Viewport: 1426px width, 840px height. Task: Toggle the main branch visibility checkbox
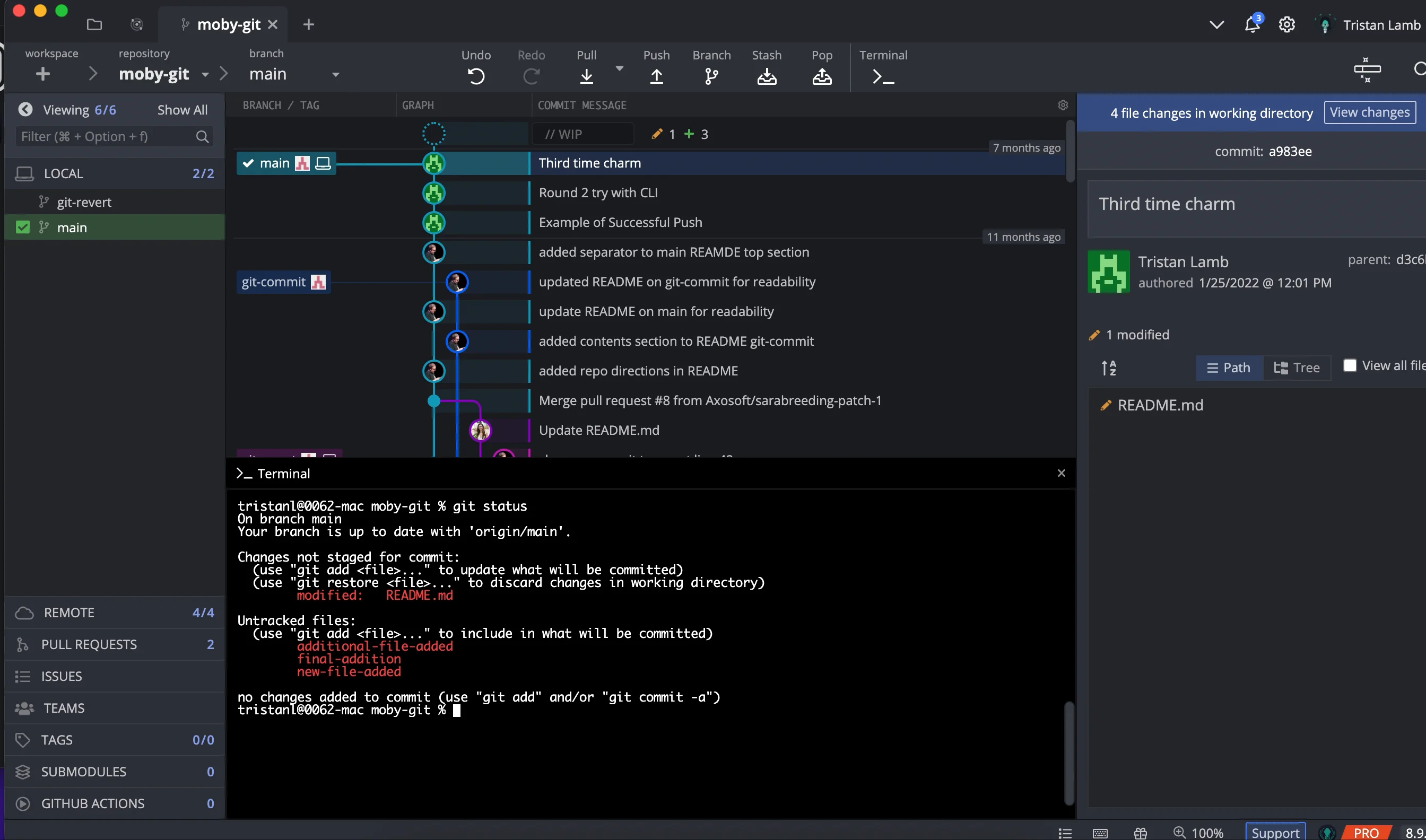click(x=23, y=227)
